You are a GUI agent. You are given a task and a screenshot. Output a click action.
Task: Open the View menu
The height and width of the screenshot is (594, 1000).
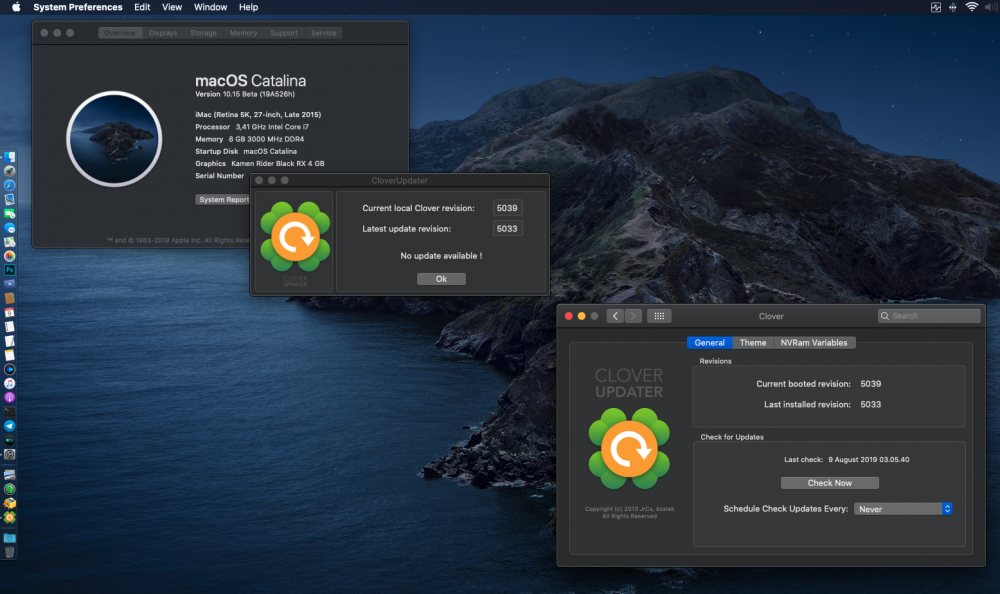point(172,7)
